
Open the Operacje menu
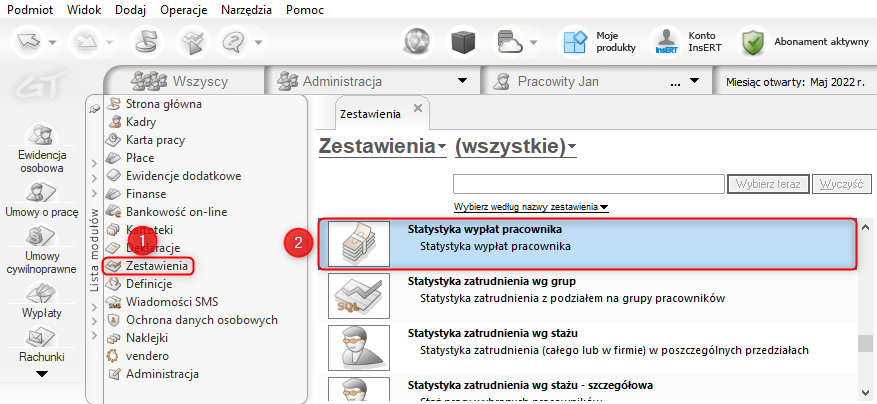(x=183, y=10)
